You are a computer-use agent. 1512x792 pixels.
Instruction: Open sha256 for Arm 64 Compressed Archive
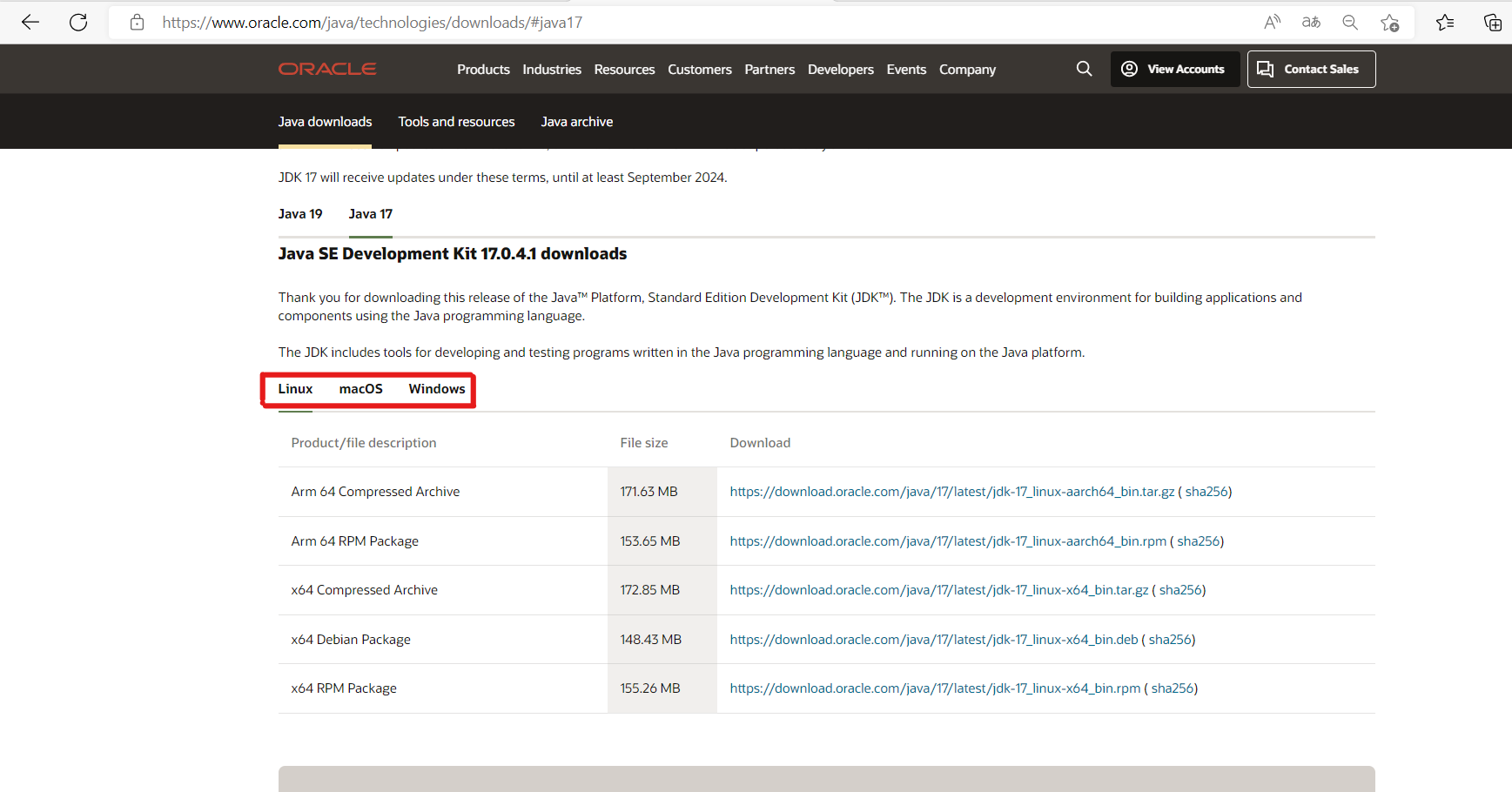pyautogui.click(x=1206, y=492)
